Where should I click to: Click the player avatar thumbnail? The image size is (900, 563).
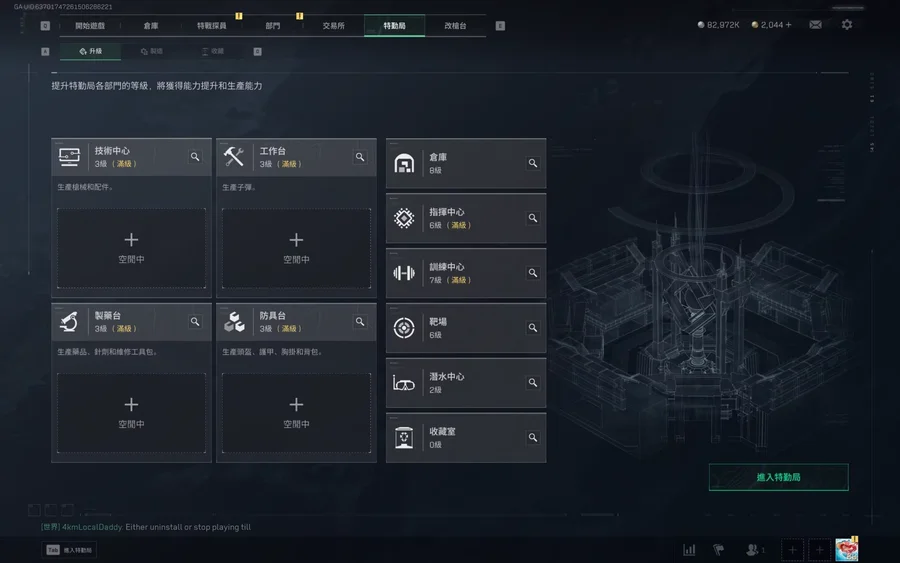pos(846,550)
